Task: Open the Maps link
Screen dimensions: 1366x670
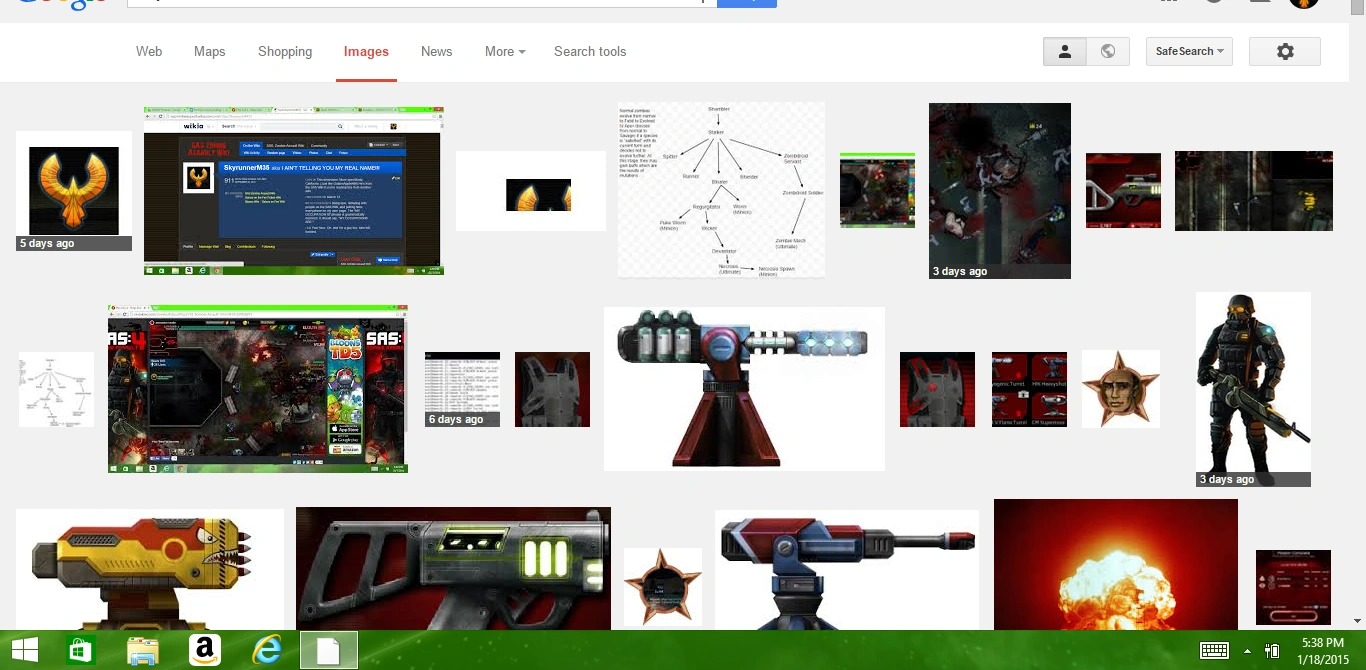Action: click(210, 52)
